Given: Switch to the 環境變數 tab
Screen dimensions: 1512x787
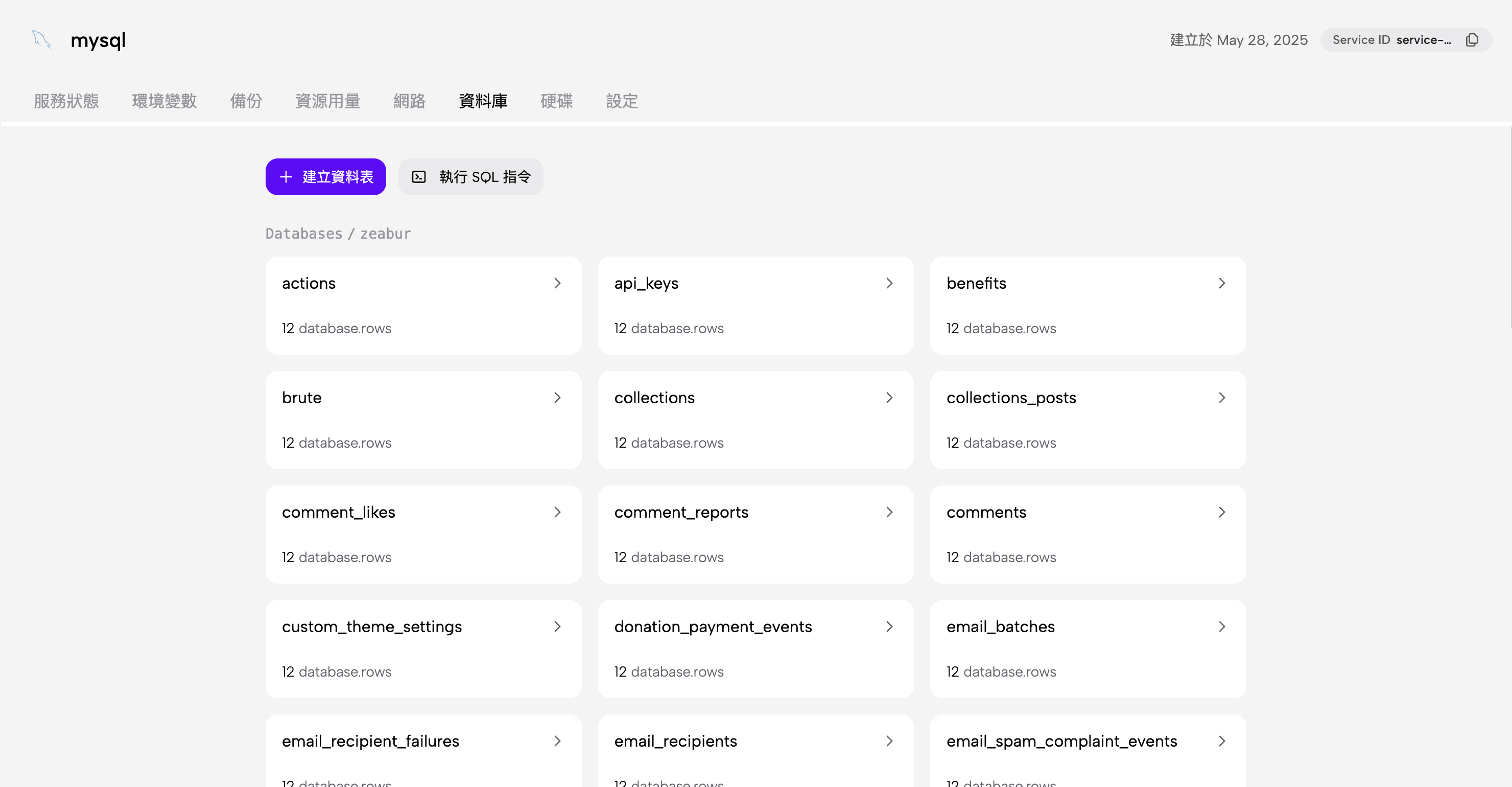Looking at the screenshot, I should pos(164,101).
